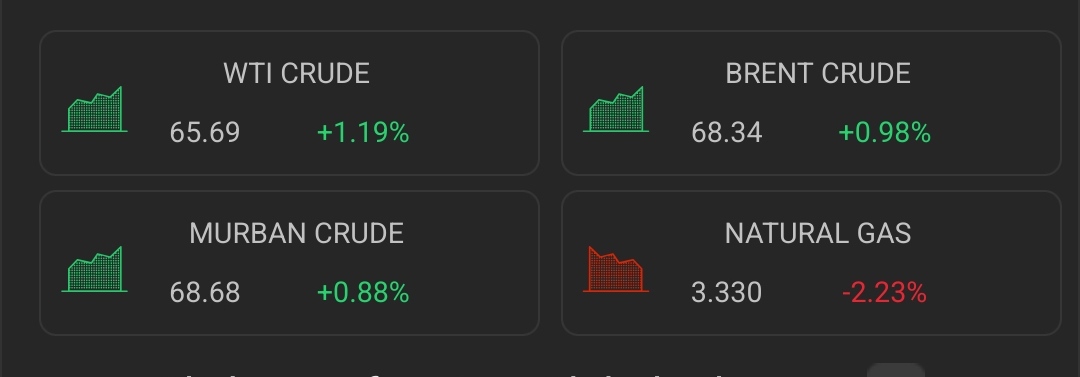Screen dimensions: 1080x377
Task: Click the green chart icon for WTI Crude
Action: click(x=94, y=109)
